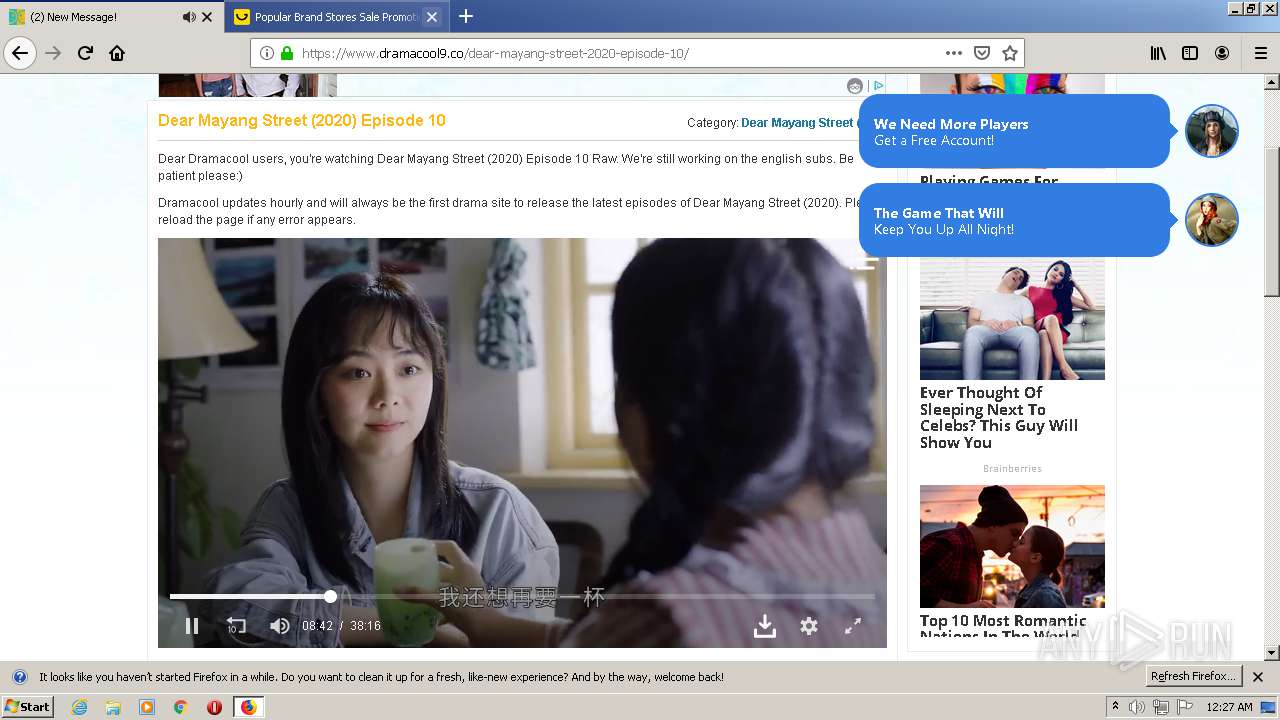Screen dimensions: 1280x720
Task: Click the Dear Mayang Street Episode 10 title
Action: (x=302, y=120)
